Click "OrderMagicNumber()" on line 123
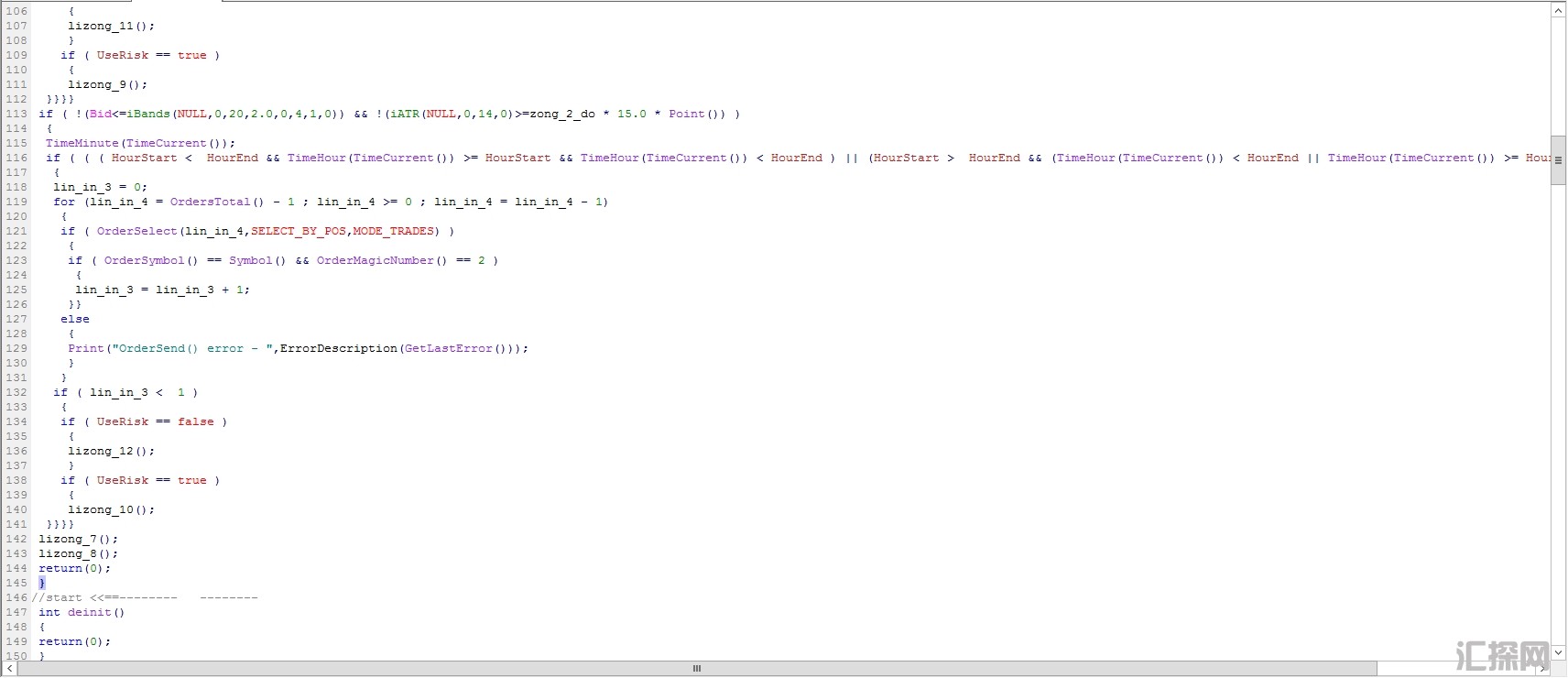1568x678 pixels. coord(382,260)
